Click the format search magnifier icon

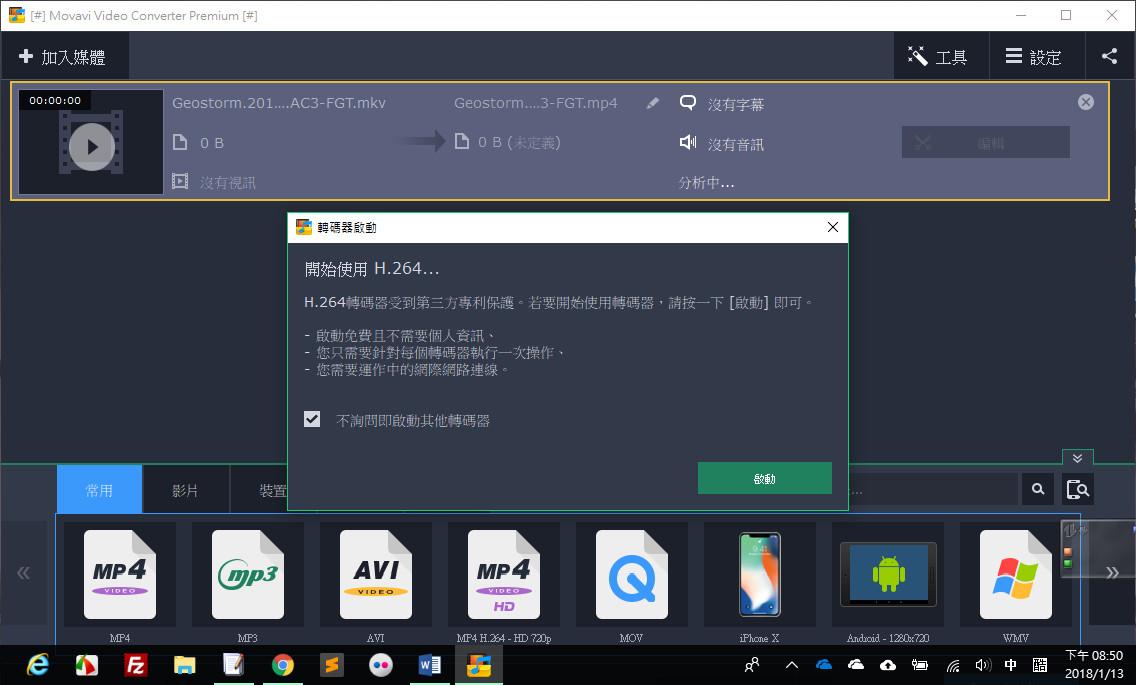[x=1037, y=489]
